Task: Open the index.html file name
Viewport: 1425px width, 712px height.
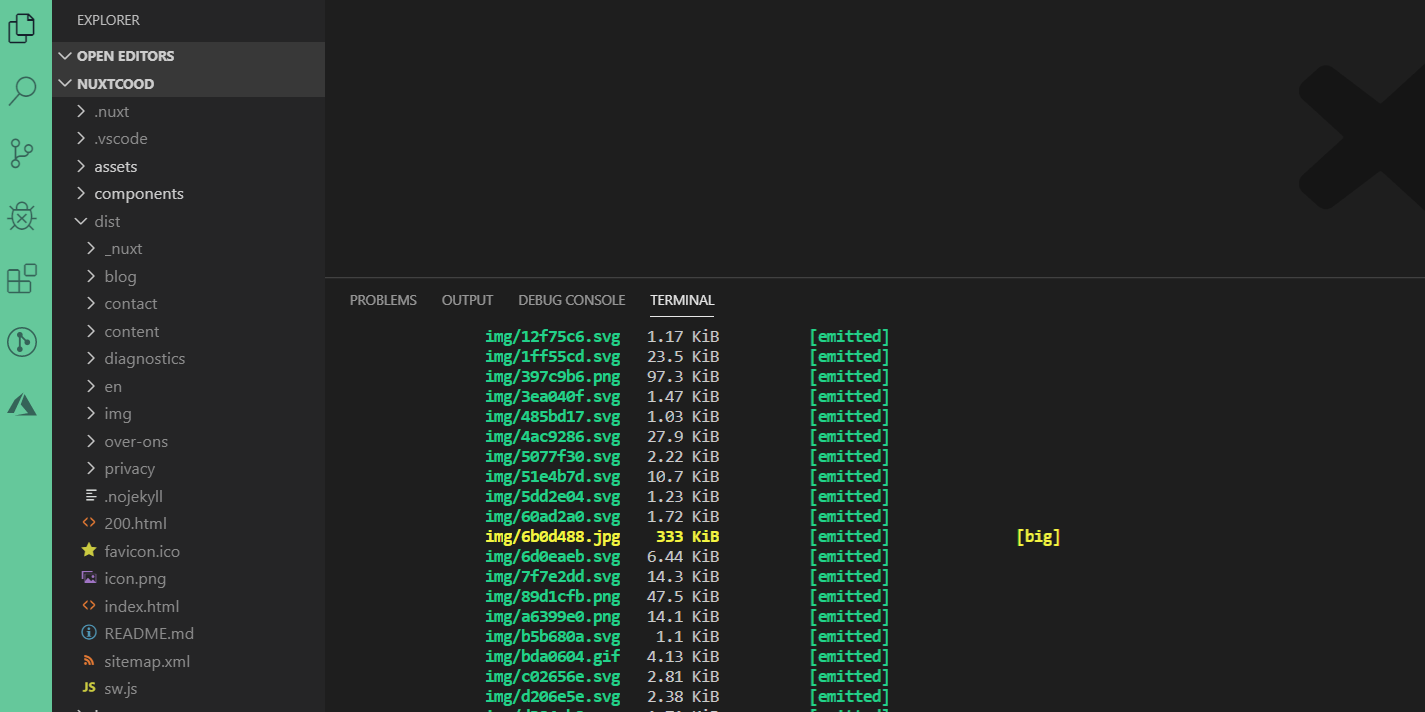Action: click(x=141, y=606)
